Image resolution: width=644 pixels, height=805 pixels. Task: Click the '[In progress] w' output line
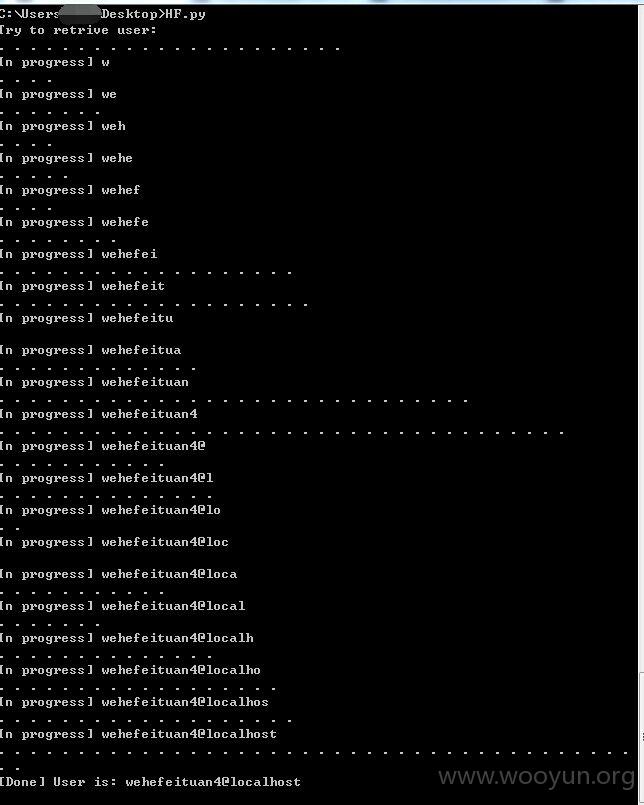tap(54, 62)
